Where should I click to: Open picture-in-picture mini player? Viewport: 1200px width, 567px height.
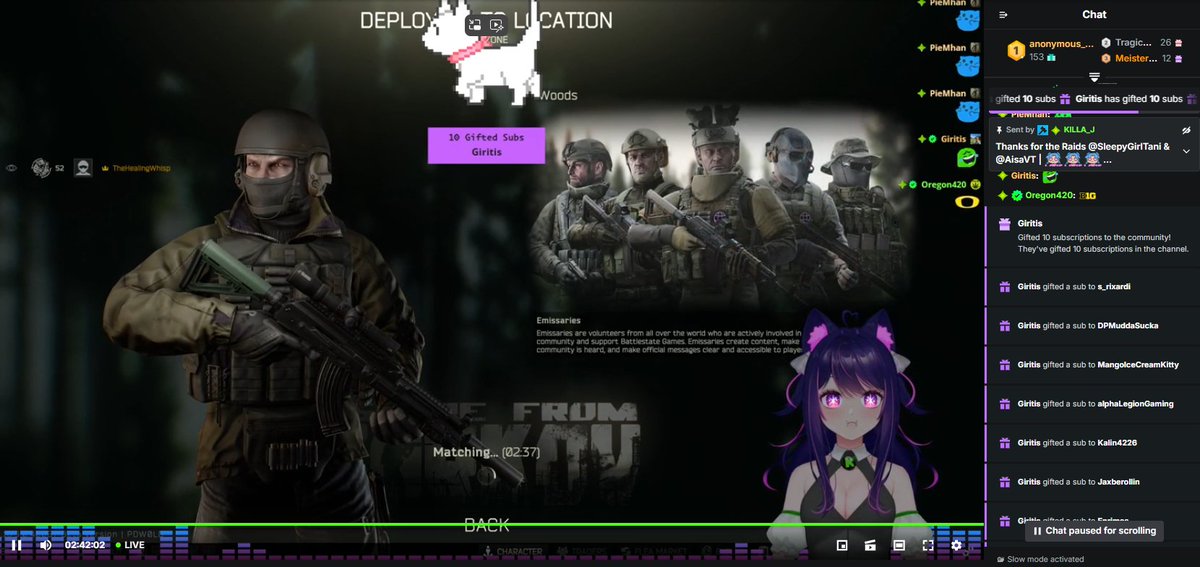(x=842, y=545)
